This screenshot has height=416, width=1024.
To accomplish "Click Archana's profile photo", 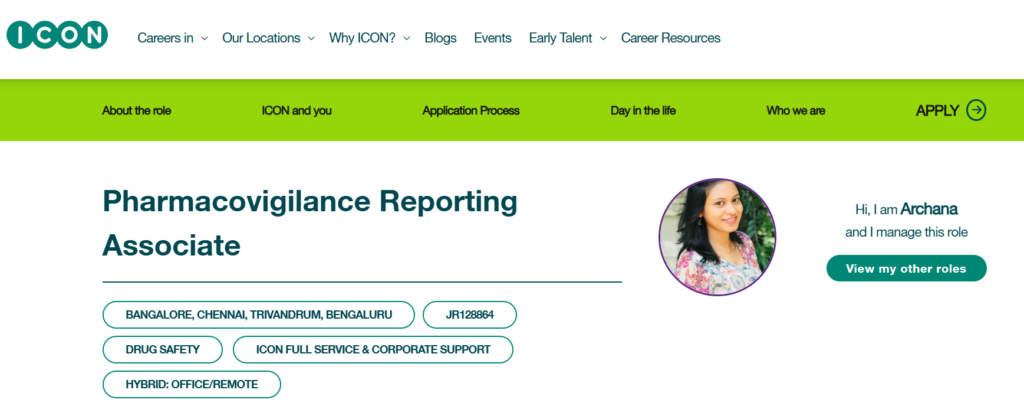I will click(x=717, y=237).
